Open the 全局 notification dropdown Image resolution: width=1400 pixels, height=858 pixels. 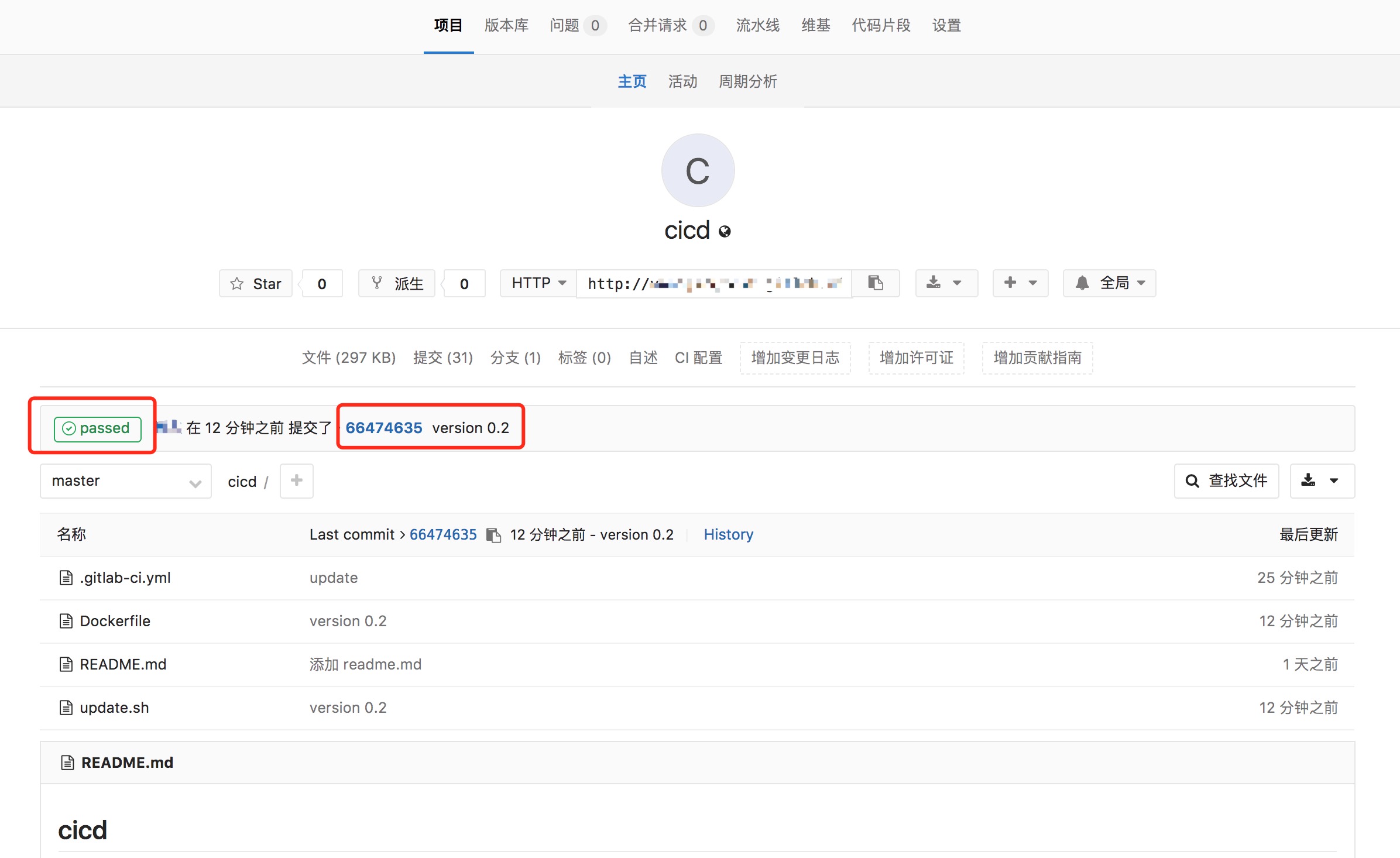[x=1109, y=283]
